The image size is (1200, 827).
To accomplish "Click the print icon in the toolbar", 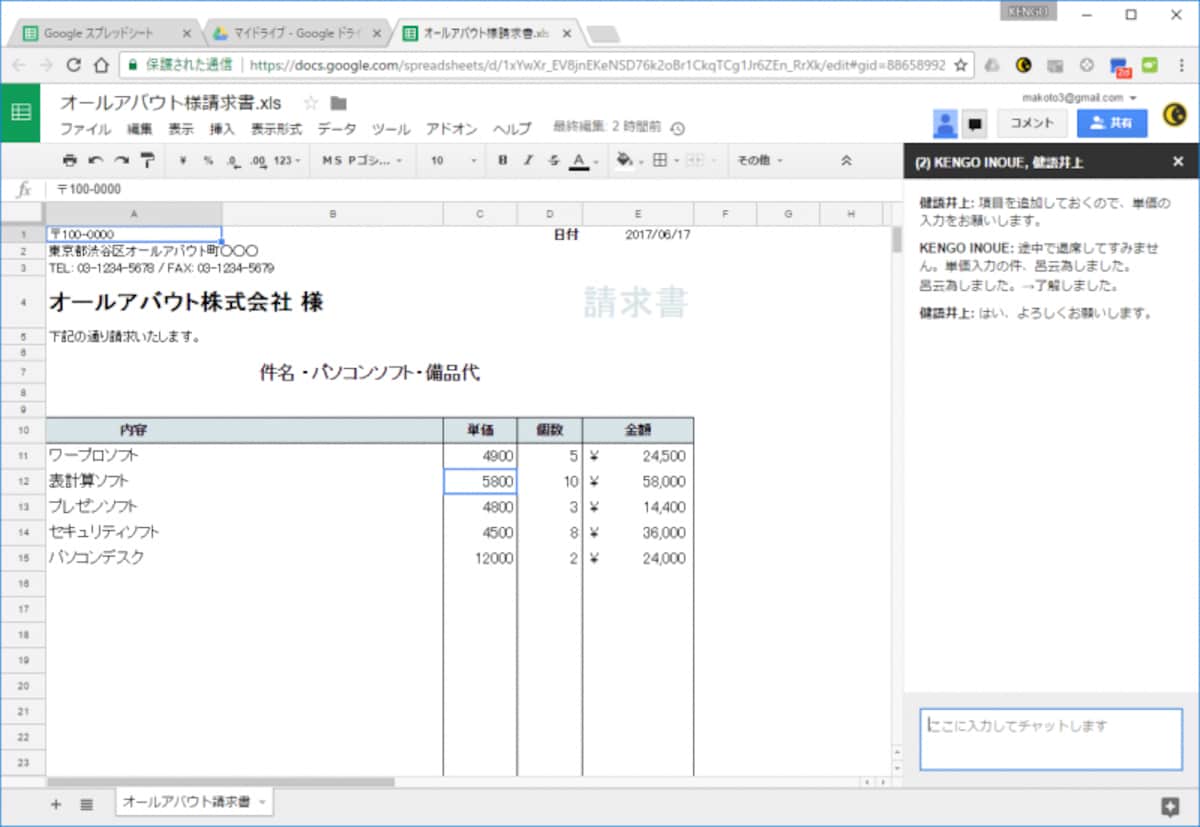I will point(69,160).
